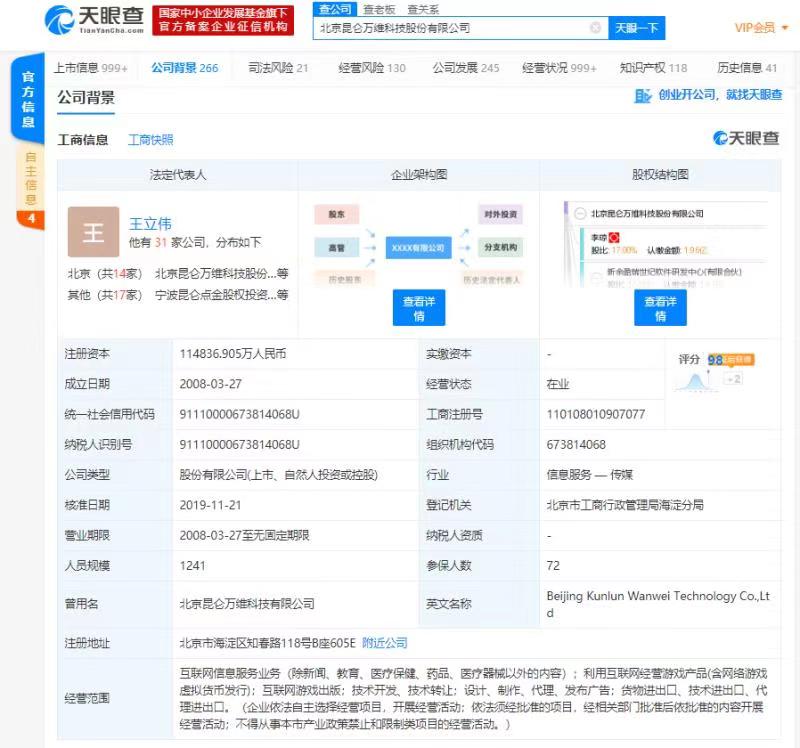Open the 工商快照 link
The image size is (800, 748).
point(151,140)
